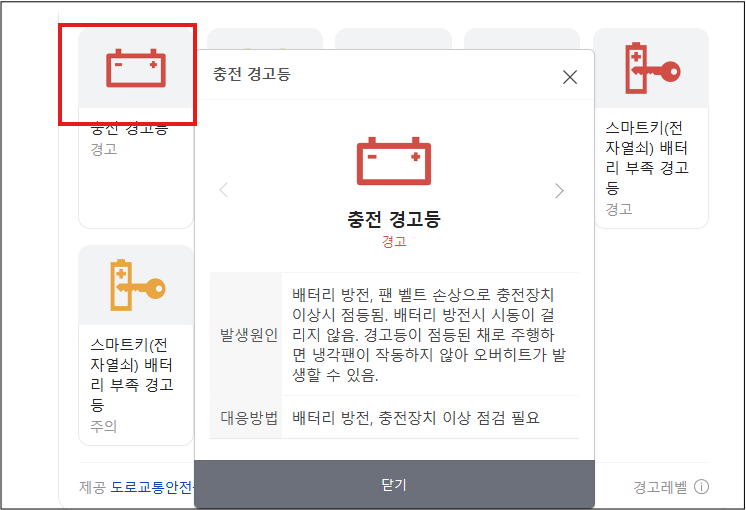Screen dimensions: 746x510
Task: Click the info icon beside 경고레벨
Action: (701, 487)
